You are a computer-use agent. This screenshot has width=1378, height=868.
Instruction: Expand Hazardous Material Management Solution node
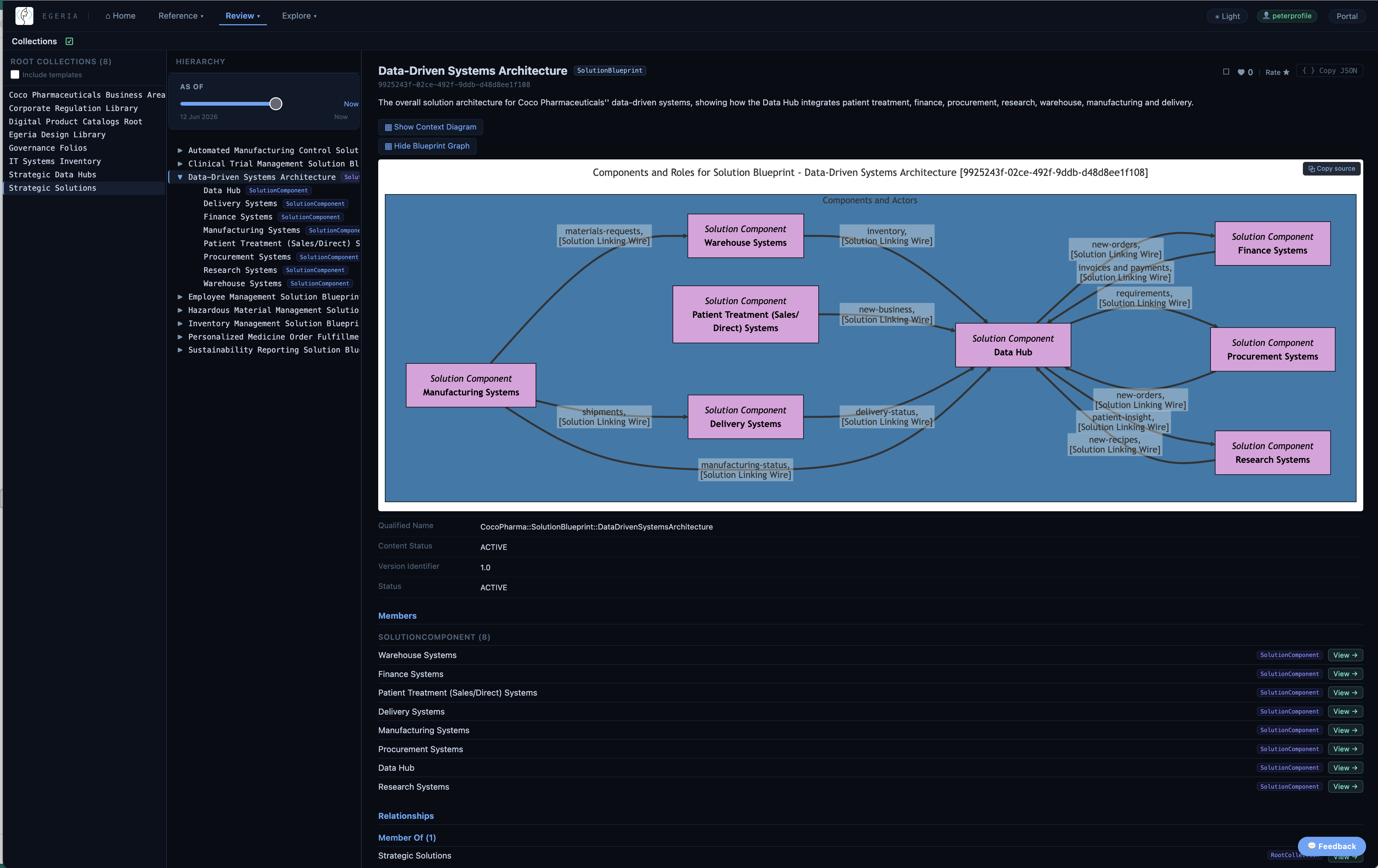(180, 310)
